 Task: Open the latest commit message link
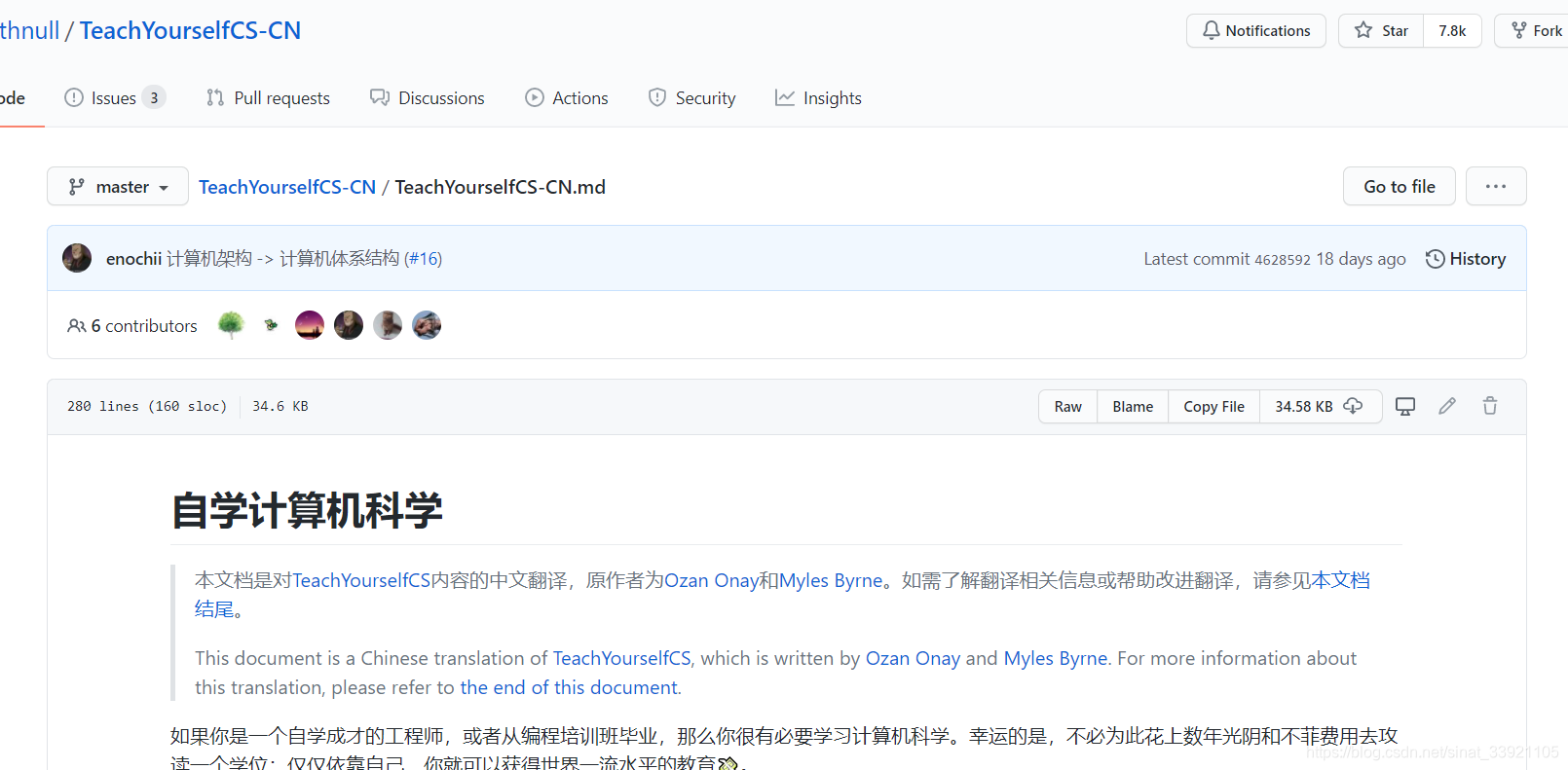[282, 258]
